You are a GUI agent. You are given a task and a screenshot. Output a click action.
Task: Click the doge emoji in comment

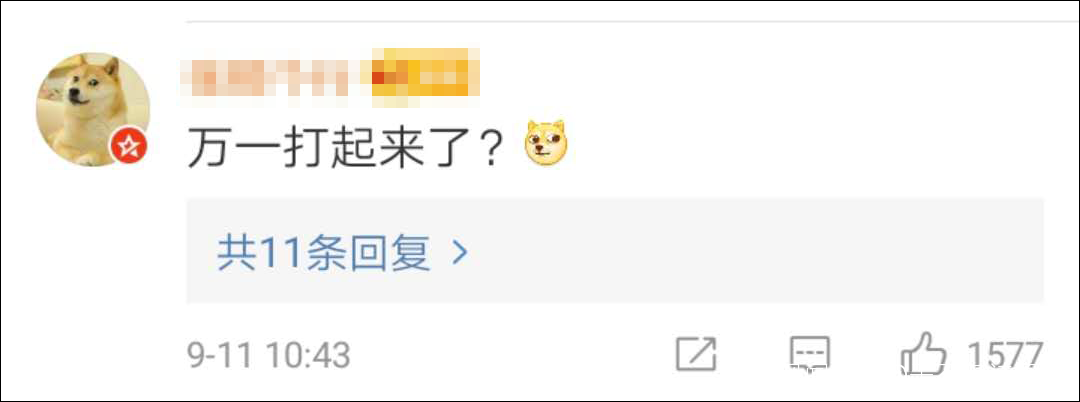546,145
